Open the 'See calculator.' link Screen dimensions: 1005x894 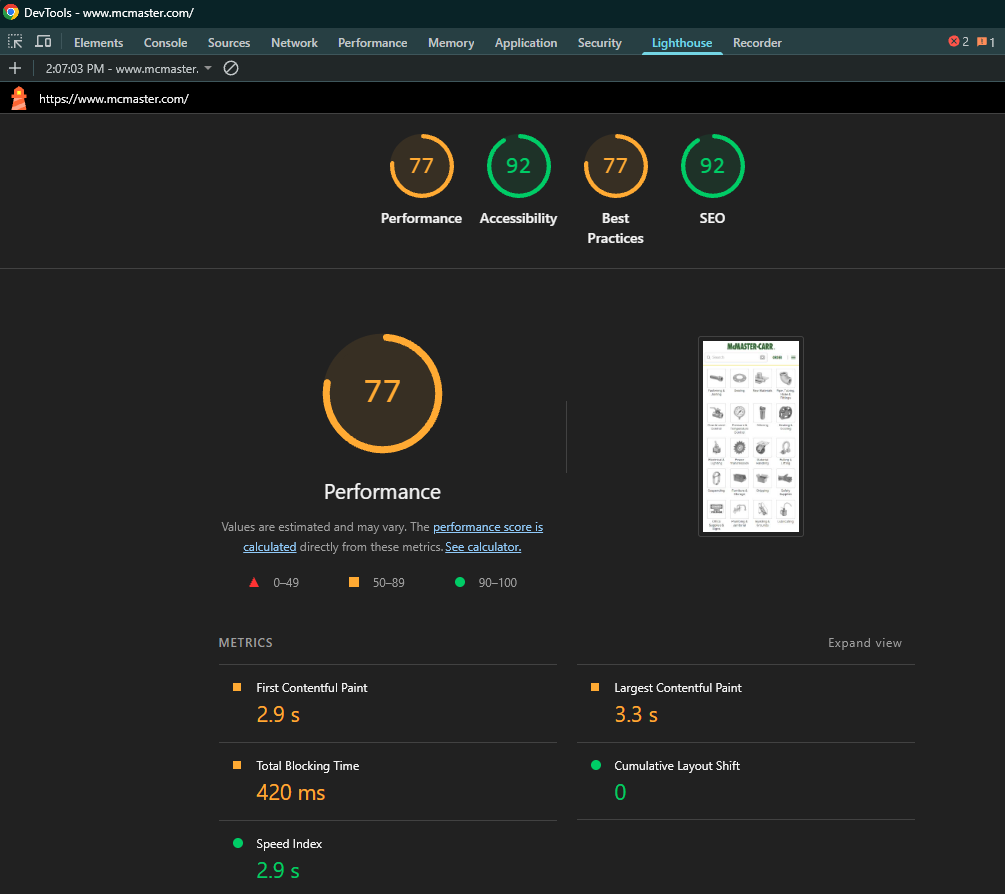point(483,547)
